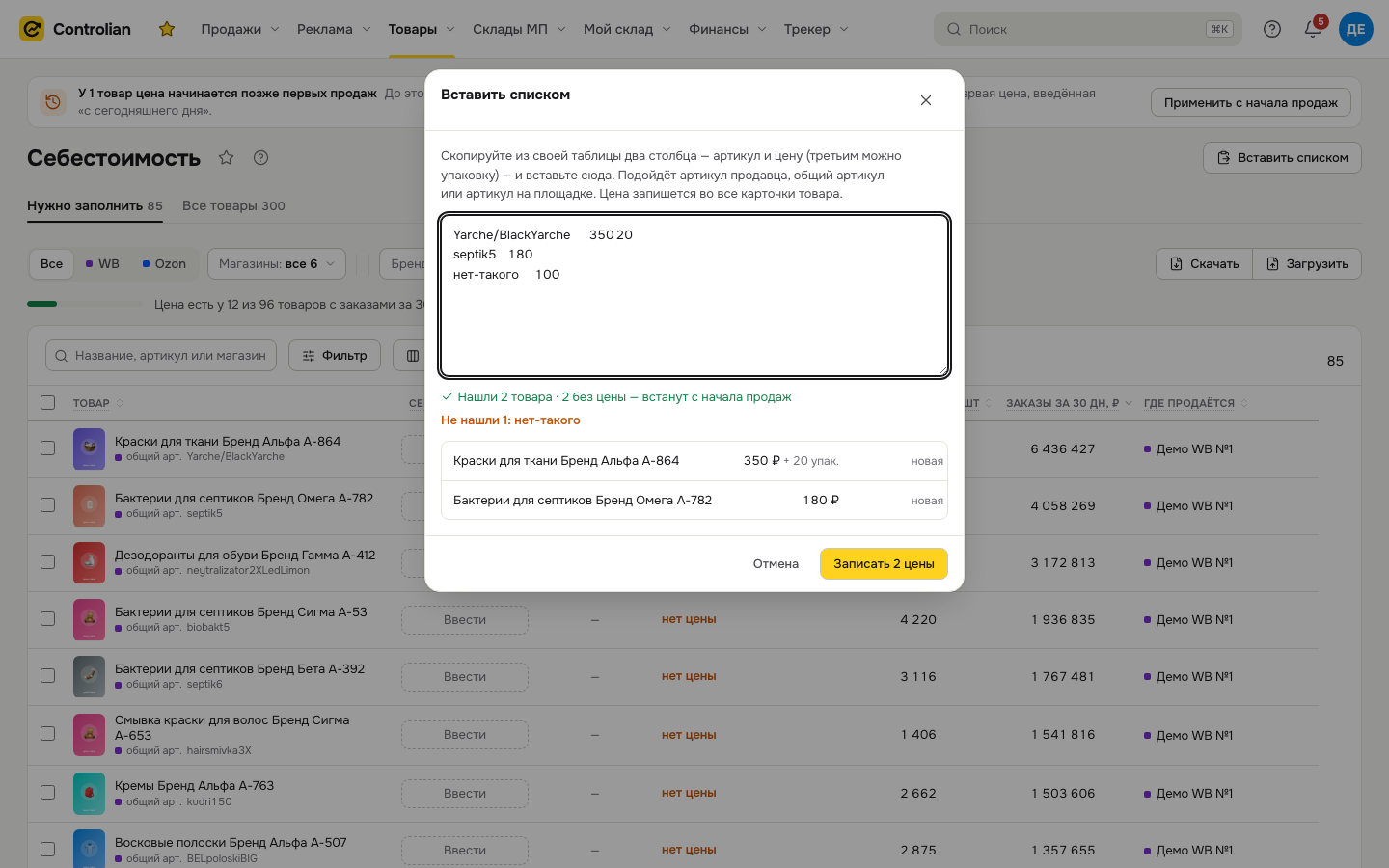Click the help icon next to Себестоимость
This screenshot has height=868, width=1389.
(260, 157)
